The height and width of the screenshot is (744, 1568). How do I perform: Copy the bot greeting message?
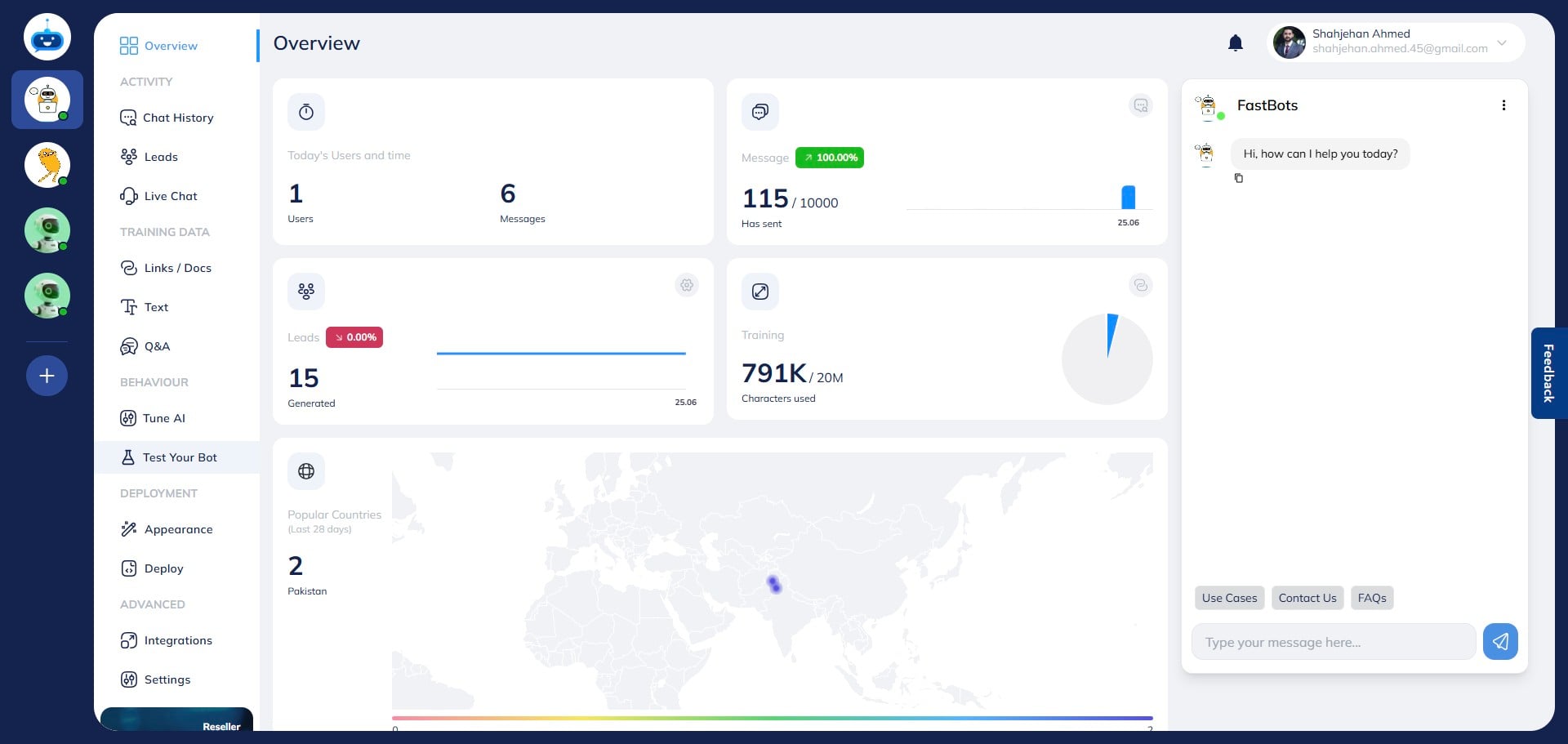(x=1239, y=178)
